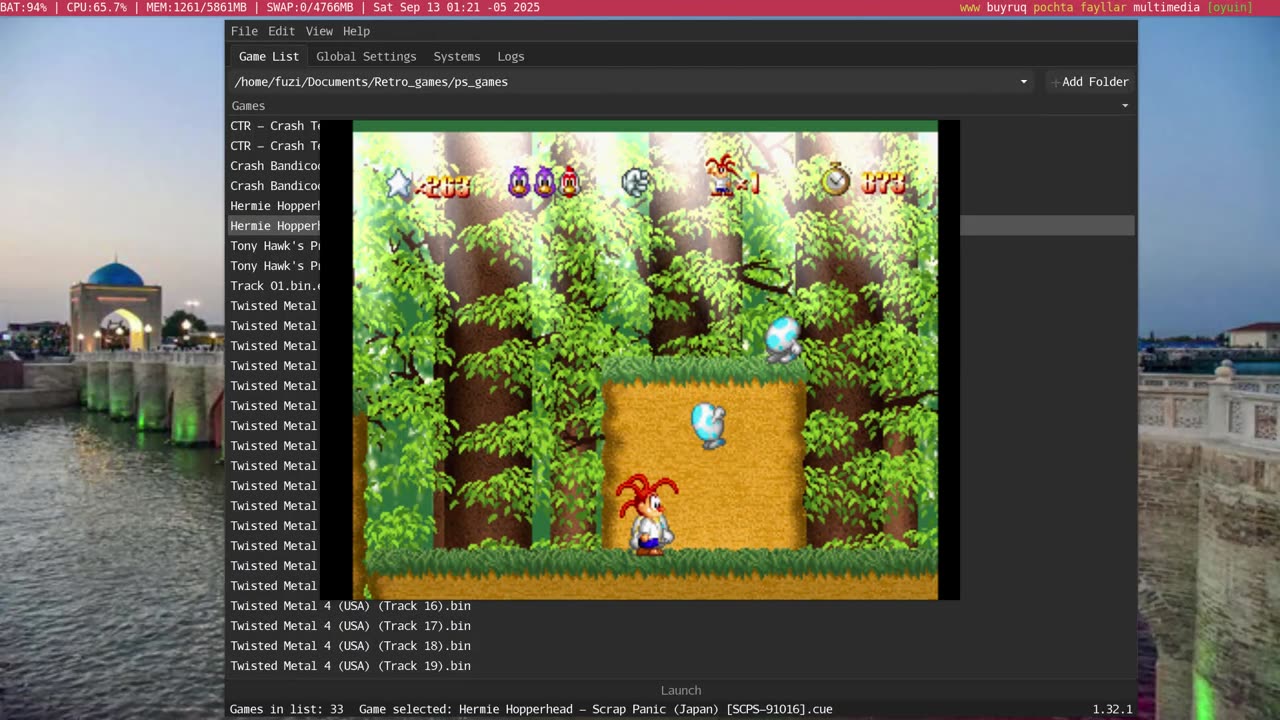Switch to the Game List tab

(x=269, y=57)
